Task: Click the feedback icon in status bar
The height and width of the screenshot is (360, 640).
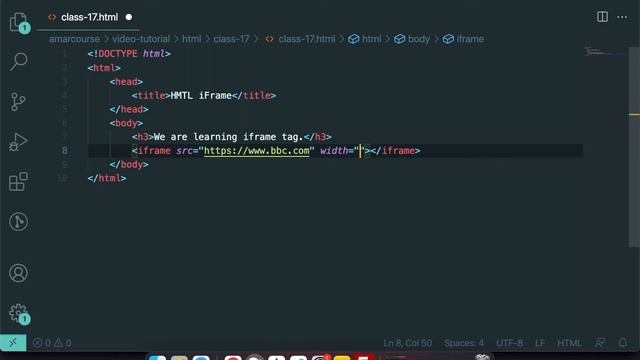Action: pos(600,343)
